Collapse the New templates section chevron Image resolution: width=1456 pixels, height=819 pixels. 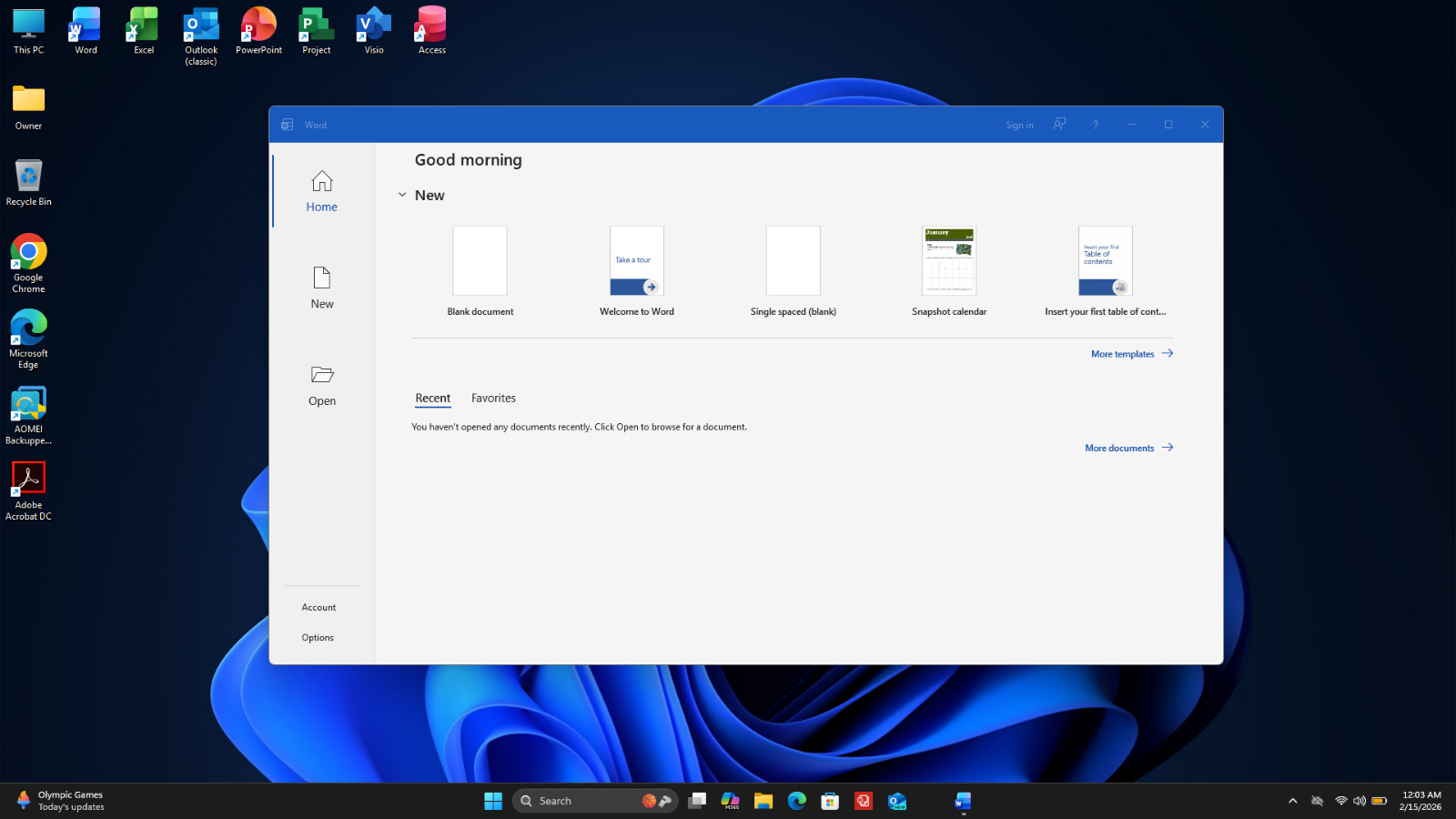tap(402, 195)
